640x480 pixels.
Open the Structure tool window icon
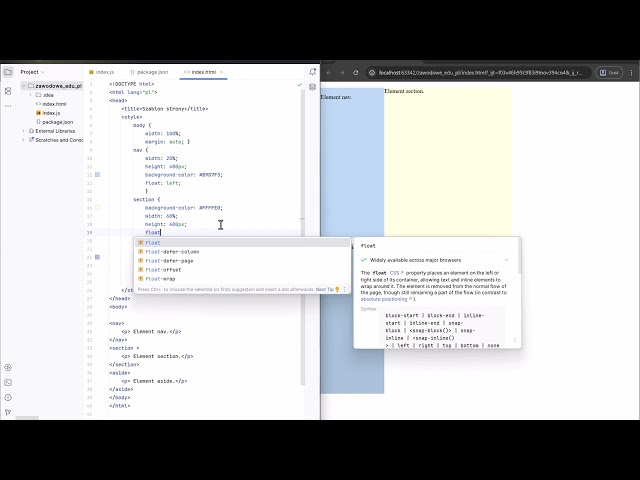[8, 91]
